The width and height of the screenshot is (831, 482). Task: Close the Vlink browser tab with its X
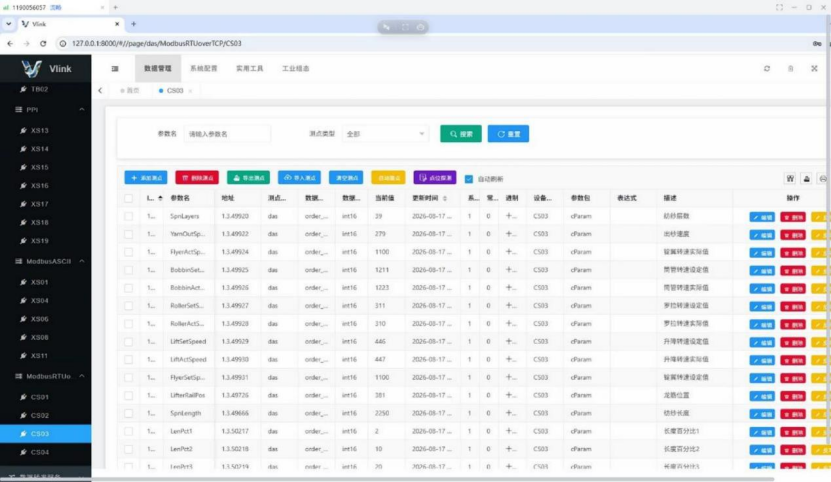(117, 24)
